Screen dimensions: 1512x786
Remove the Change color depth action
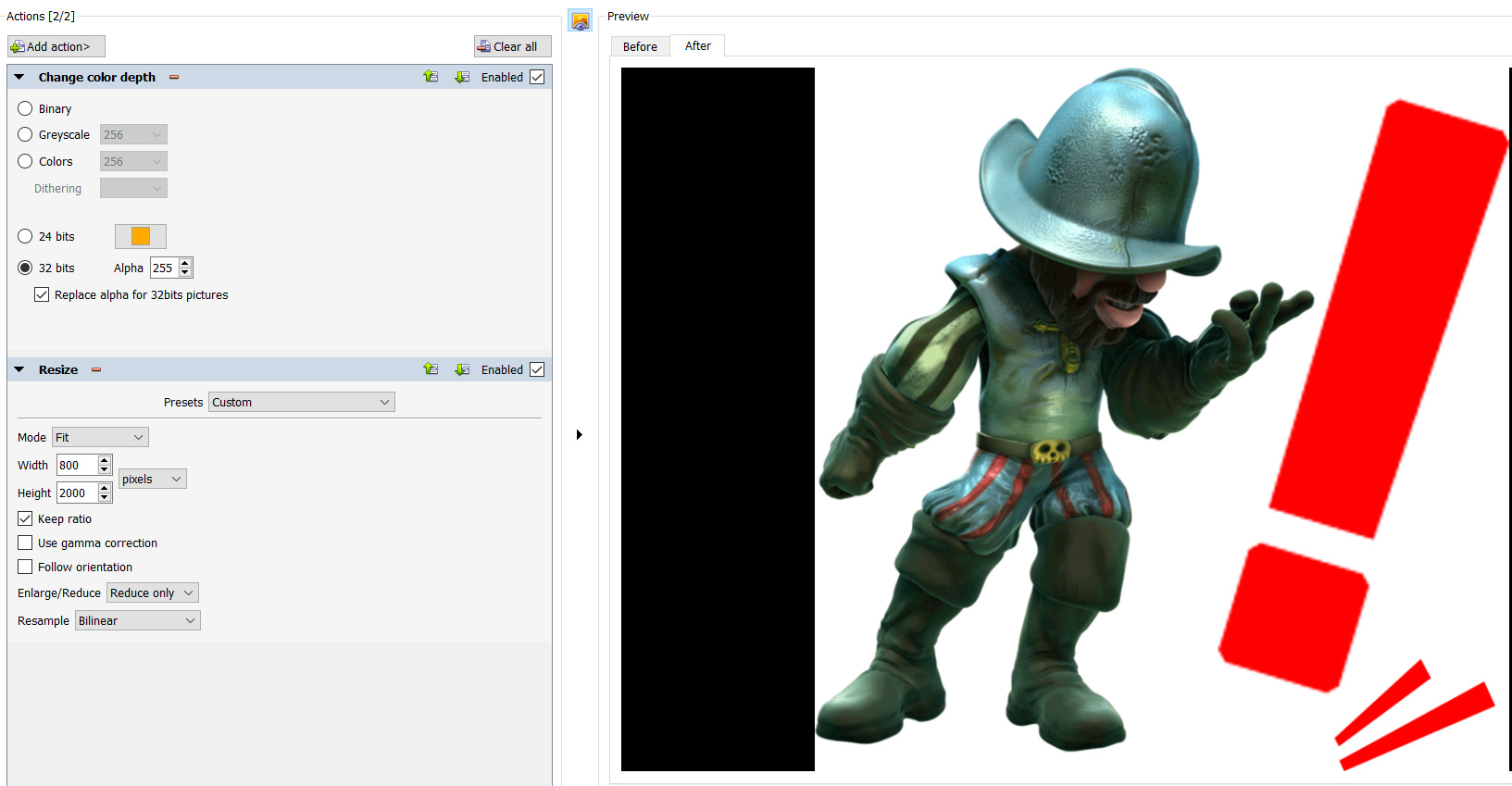point(174,78)
